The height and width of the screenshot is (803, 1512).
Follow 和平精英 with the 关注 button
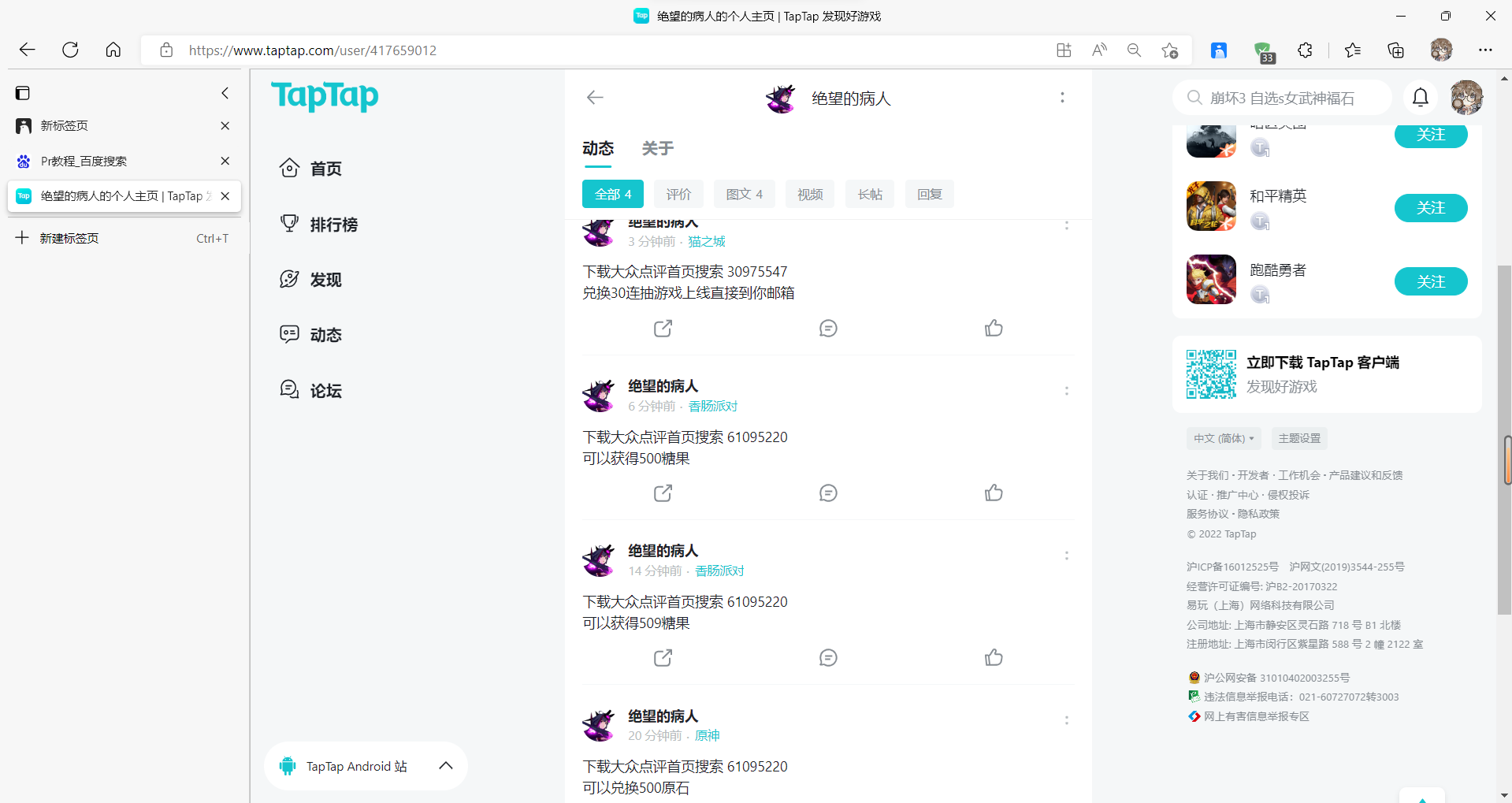tap(1431, 208)
